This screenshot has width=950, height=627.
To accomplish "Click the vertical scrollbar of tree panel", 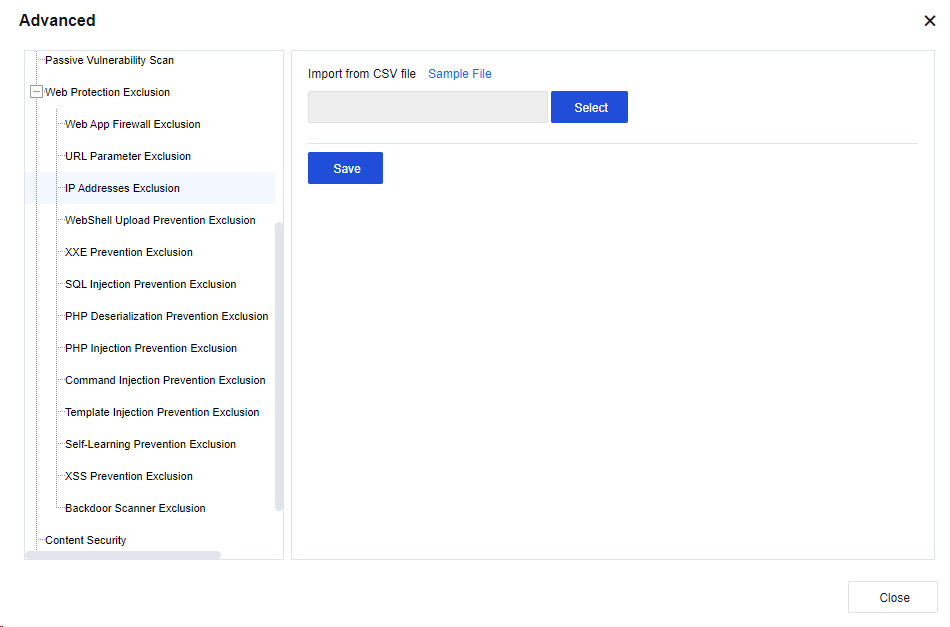I will click(x=279, y=365).
